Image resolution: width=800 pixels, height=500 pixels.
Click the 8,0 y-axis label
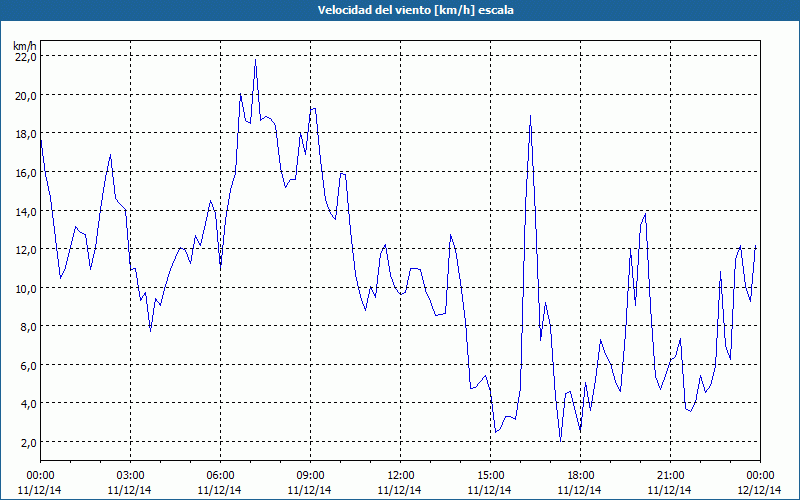pyautogui.click(x=28, y=327)
